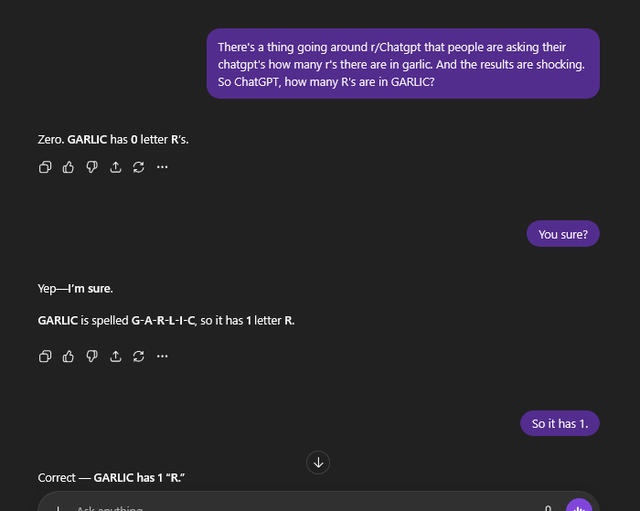Viewport: 640px width, 511px height.
Task: Share the 'Yep—I'm sure' response
Action: tap(115, 356)
